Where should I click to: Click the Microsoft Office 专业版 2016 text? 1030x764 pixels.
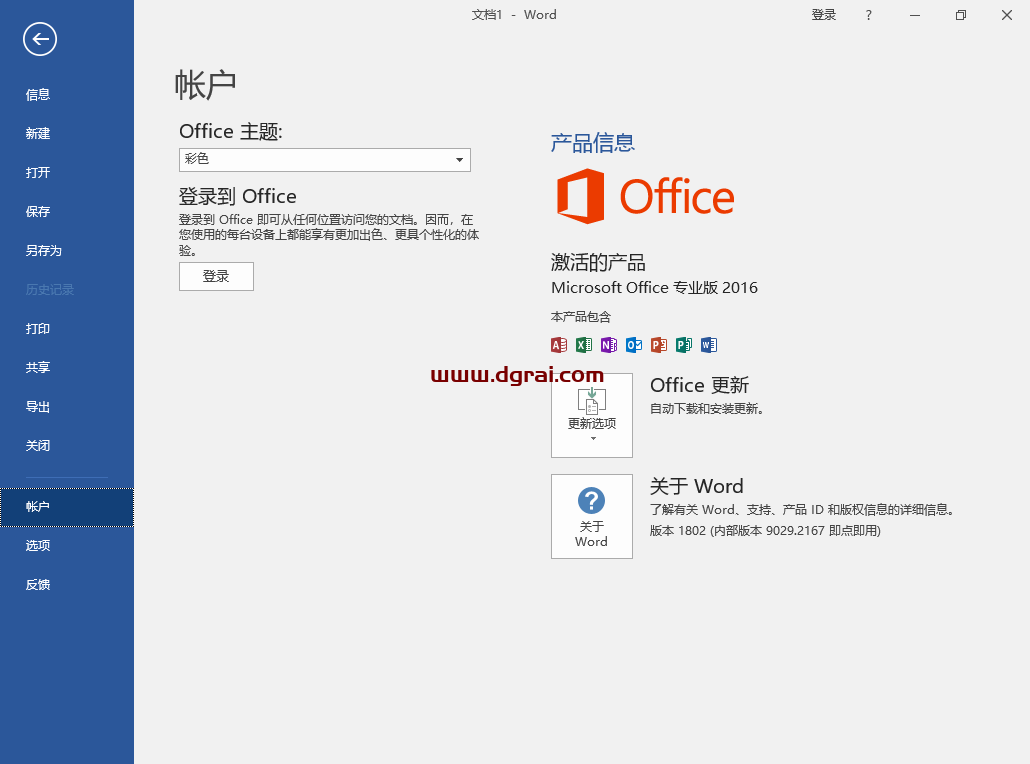tap(654, 288)
